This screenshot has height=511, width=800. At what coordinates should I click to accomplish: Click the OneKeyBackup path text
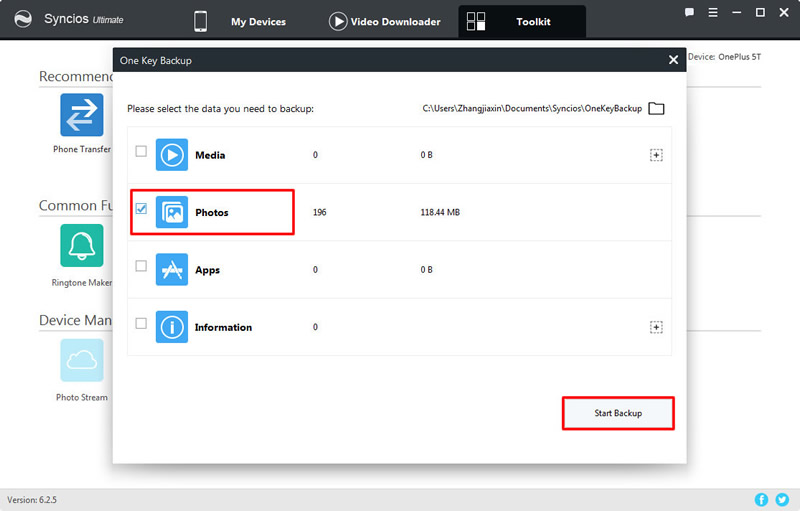[x=532, y=109]
